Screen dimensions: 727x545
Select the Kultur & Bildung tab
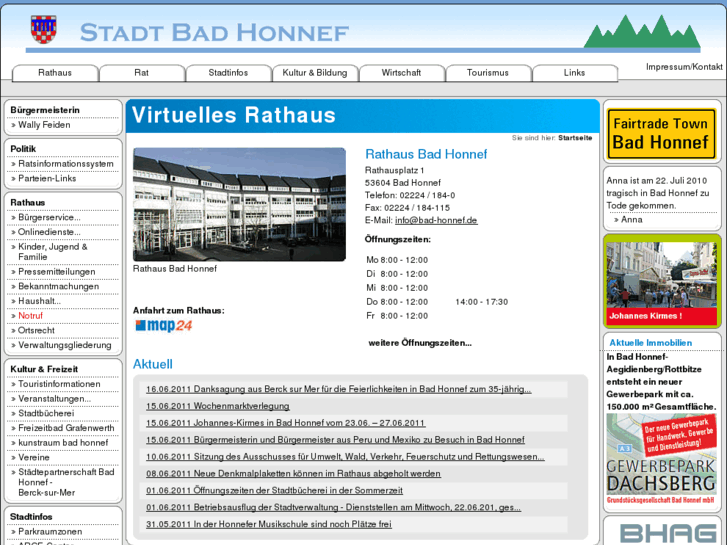[315, 73]
